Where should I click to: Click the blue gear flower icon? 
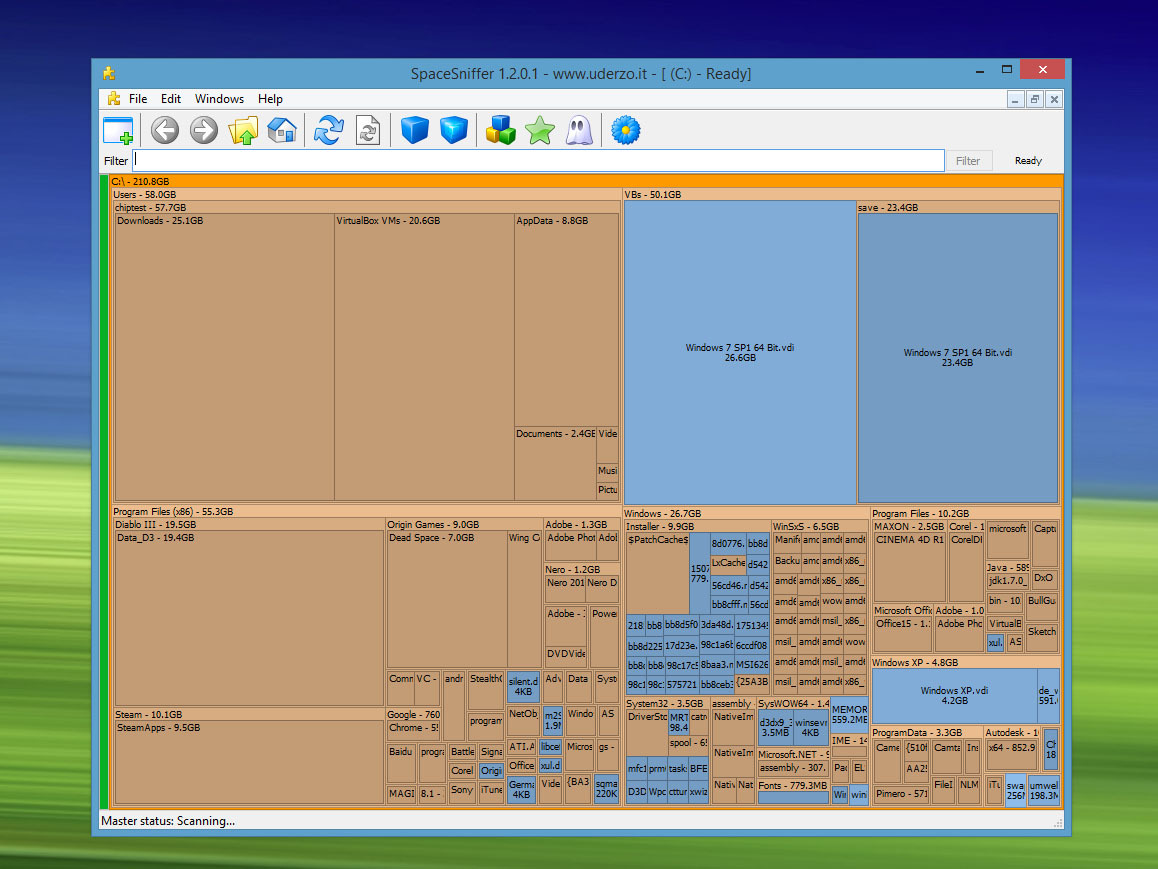tap(626, 131)
